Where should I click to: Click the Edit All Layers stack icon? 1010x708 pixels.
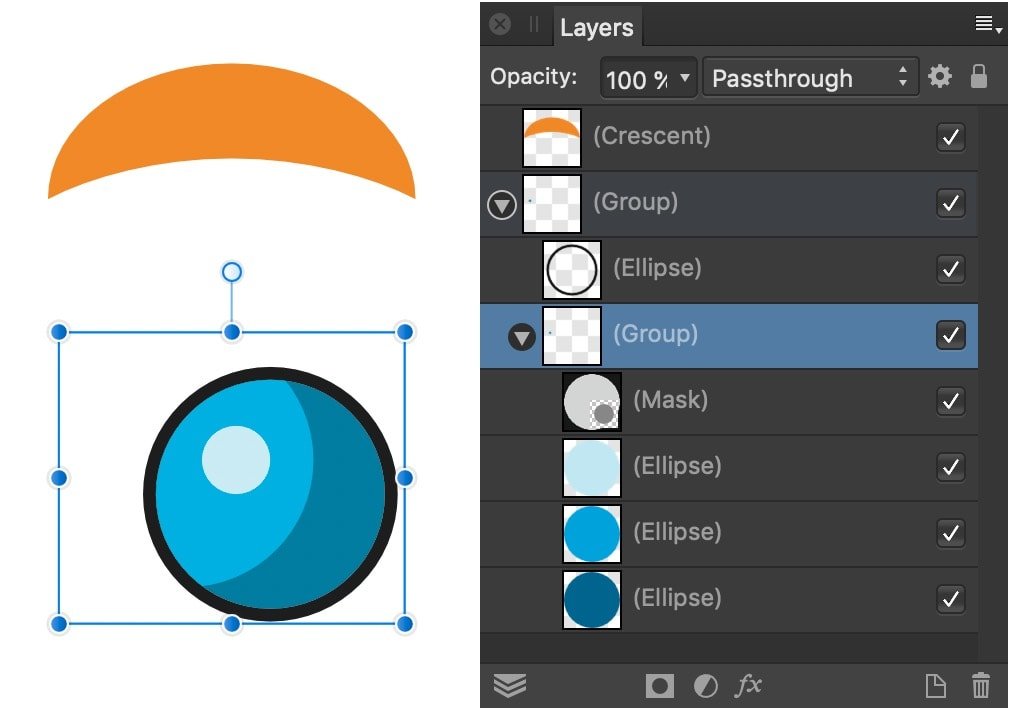pyautogui.click(x=510, y=685)
